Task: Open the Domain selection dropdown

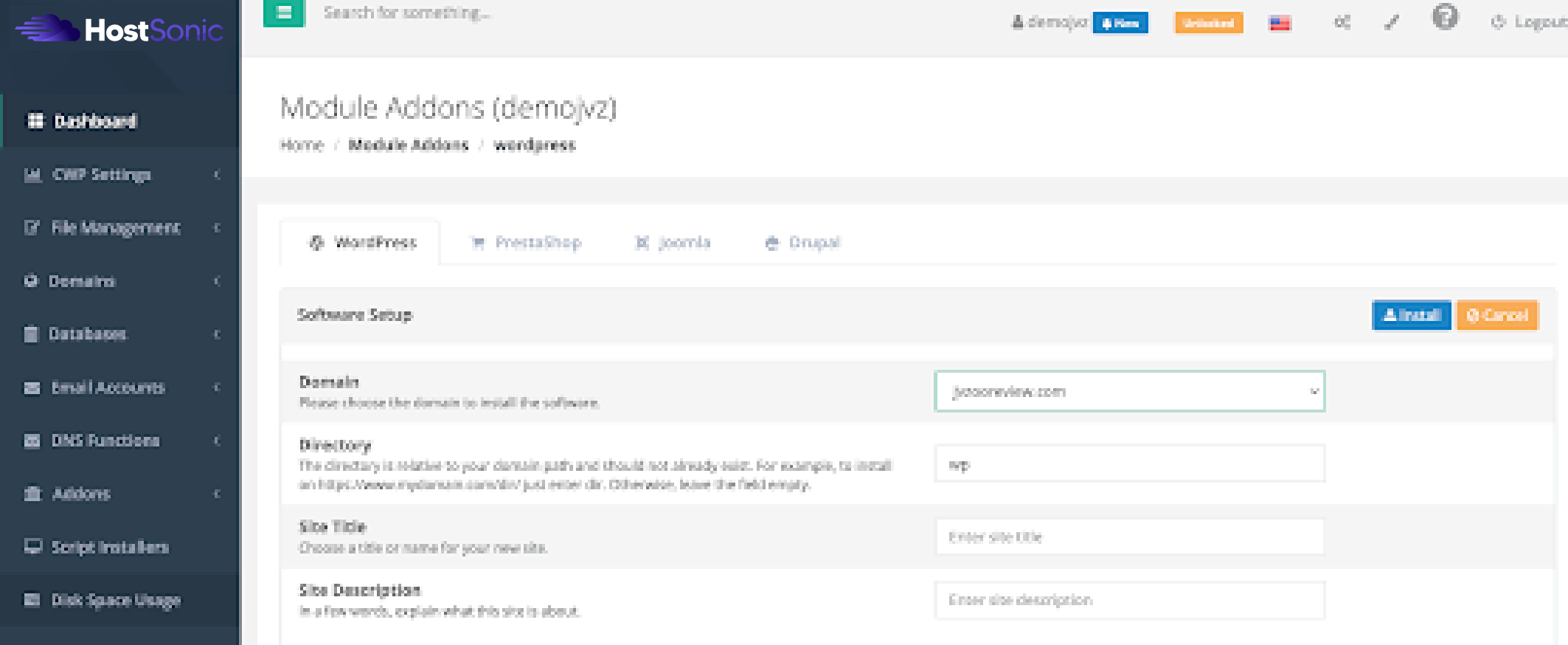Action: [x=1129, y=391]
